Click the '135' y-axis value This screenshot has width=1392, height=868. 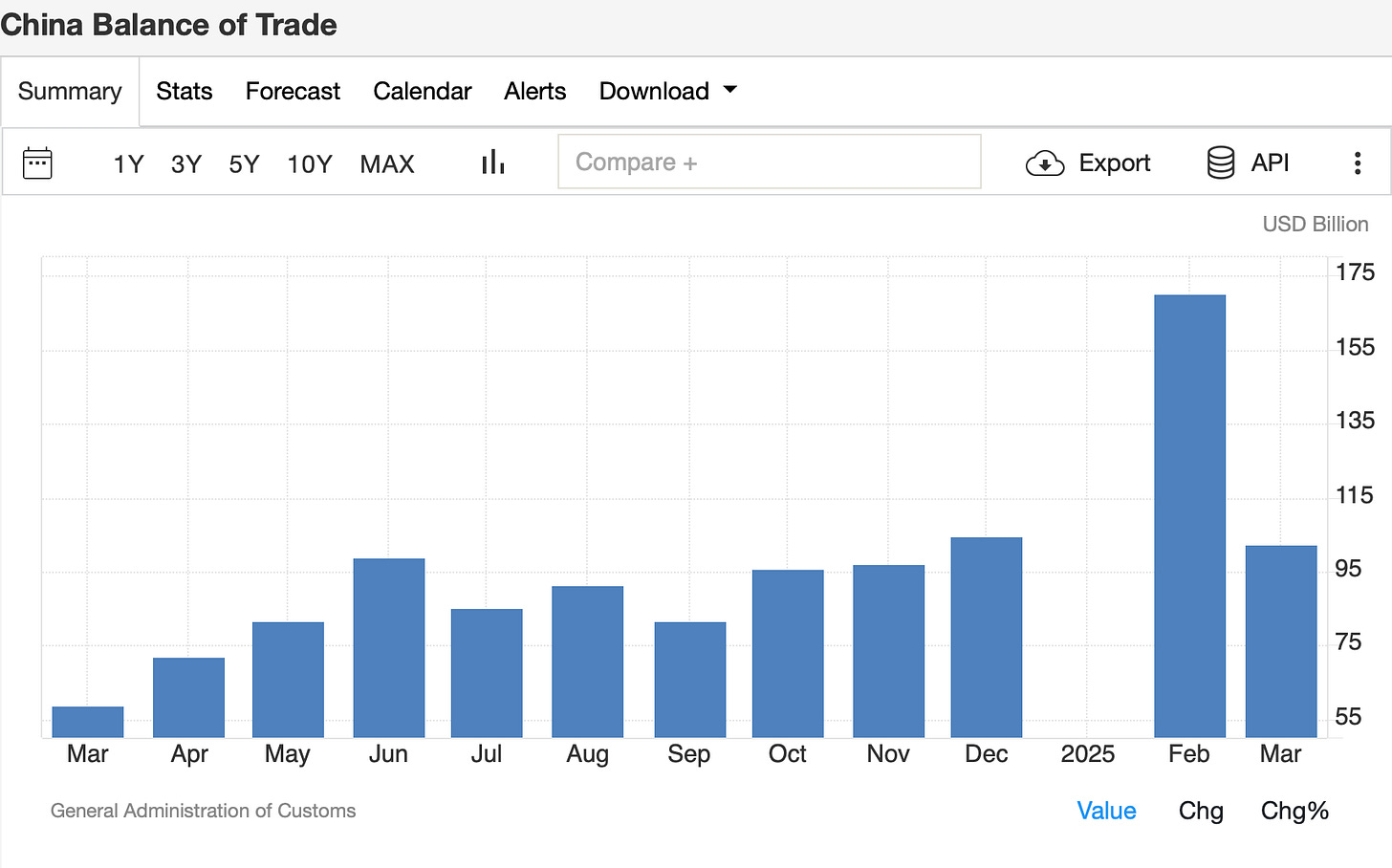tap(1355, 421)
